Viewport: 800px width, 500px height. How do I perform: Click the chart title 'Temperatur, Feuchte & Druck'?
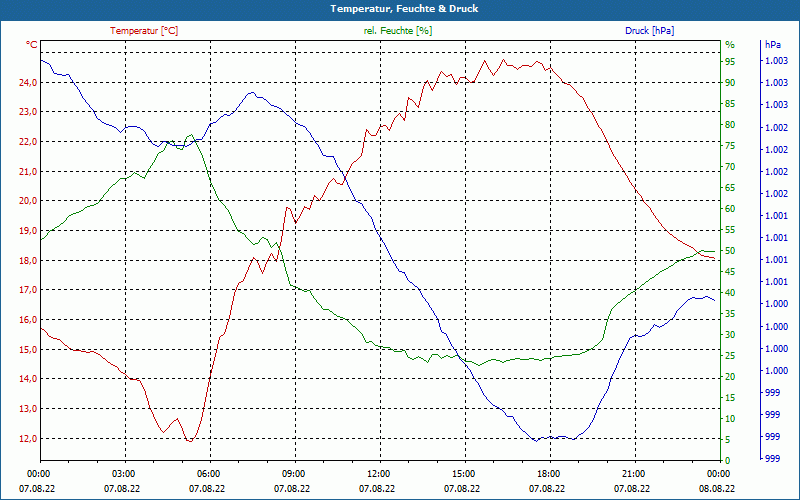pos(404,9)
